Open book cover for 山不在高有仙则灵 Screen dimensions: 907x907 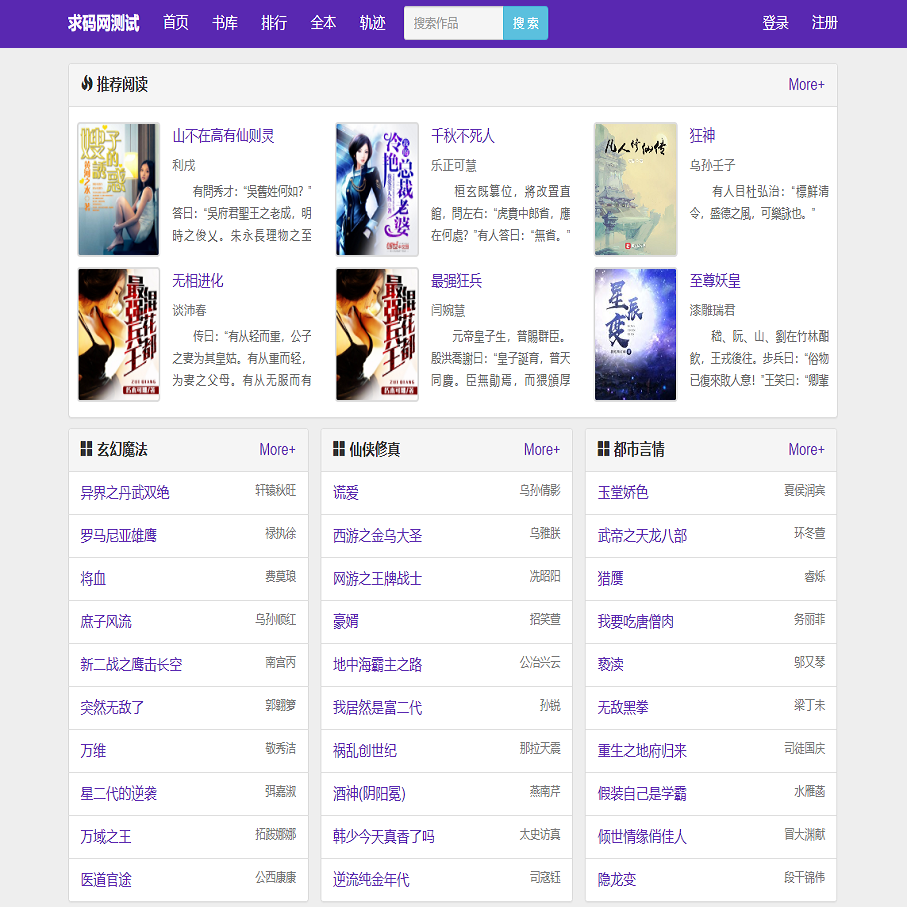click(118, 190)
